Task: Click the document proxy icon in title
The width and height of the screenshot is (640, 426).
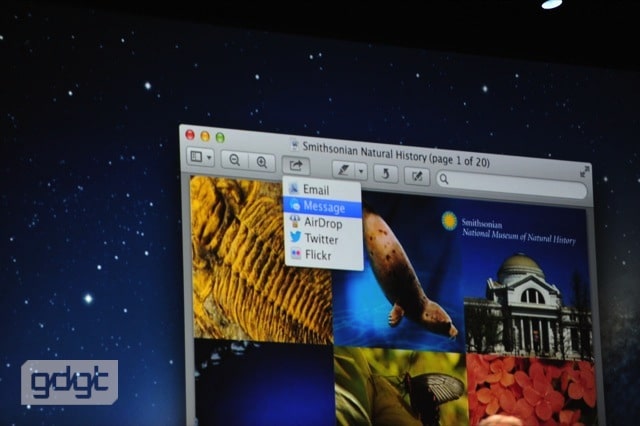Action: click(294, 145)
